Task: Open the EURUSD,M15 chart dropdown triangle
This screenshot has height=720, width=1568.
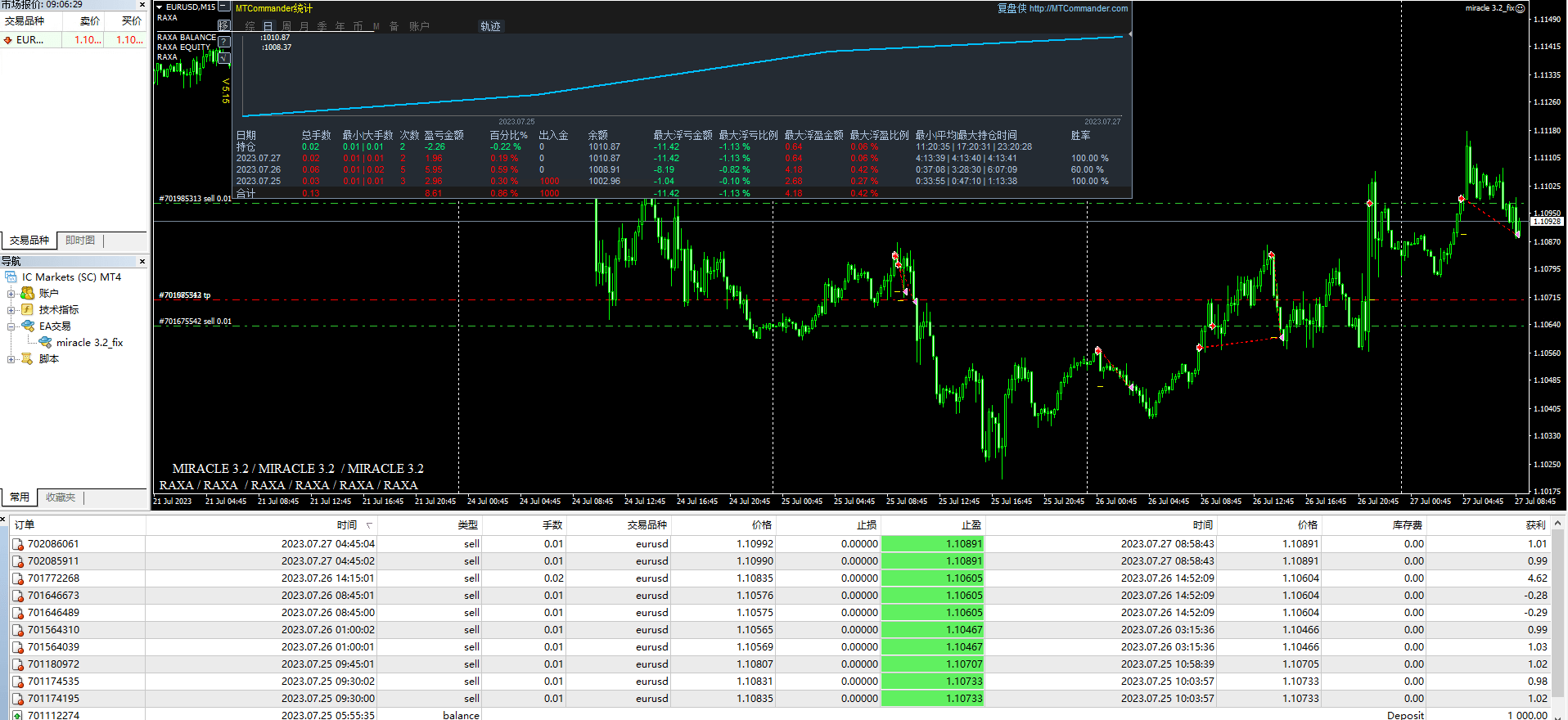Action: tap(160, 7)
